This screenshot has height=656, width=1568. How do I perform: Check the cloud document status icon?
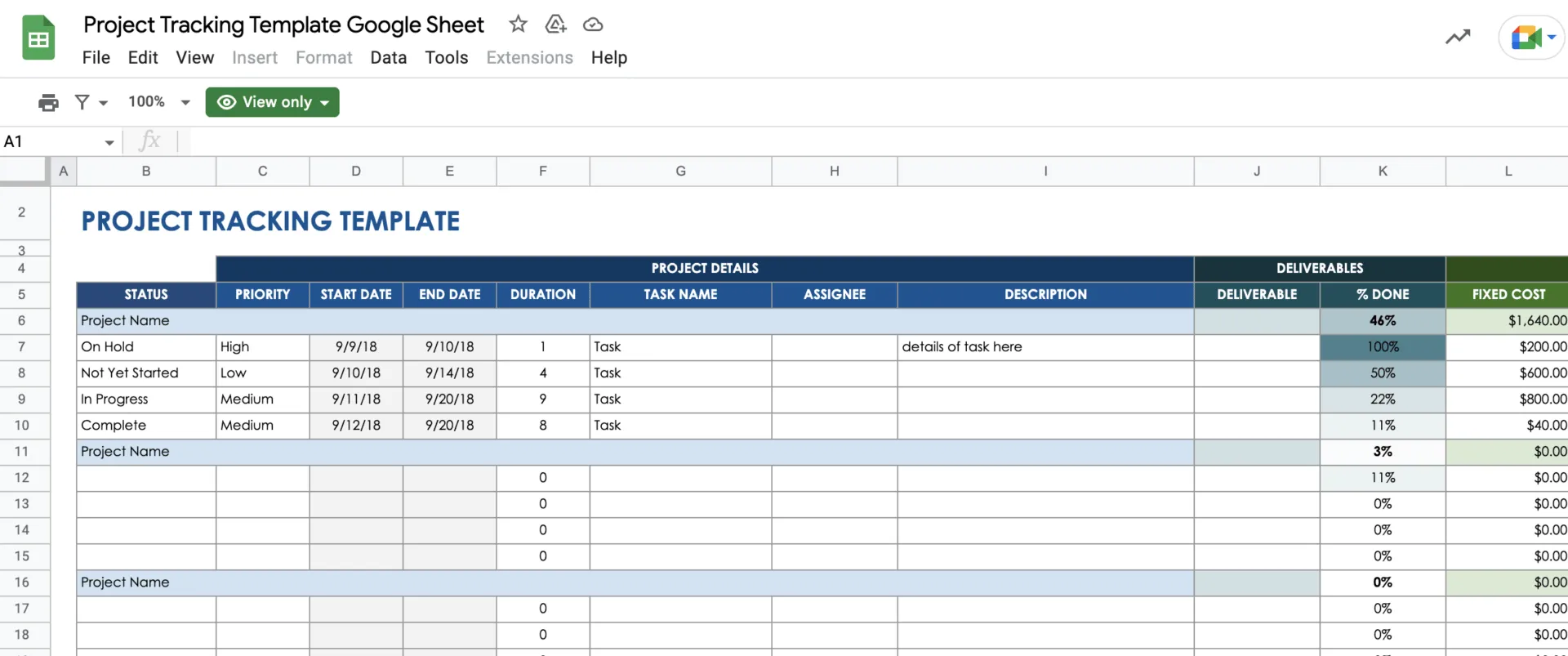pyautogui.click(x=593, y=25)
